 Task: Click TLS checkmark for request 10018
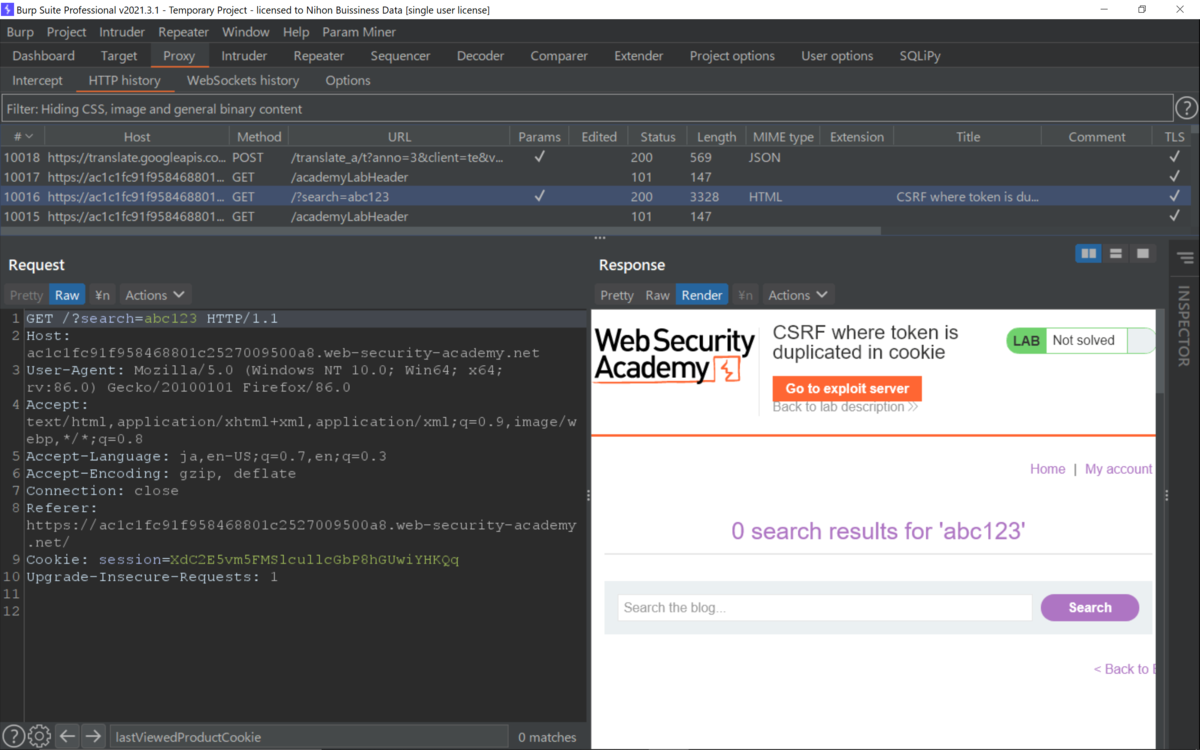point(1175,157)
